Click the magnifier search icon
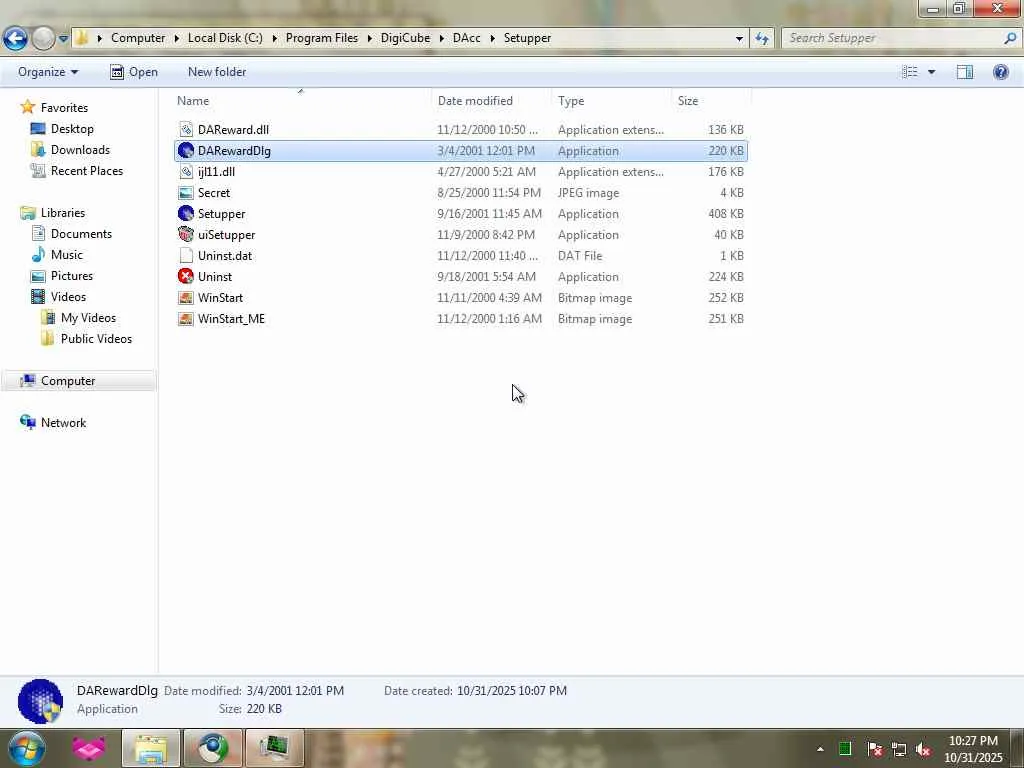The width and height of the screenshot is (1024, 768). click(x=1010, y=39)
